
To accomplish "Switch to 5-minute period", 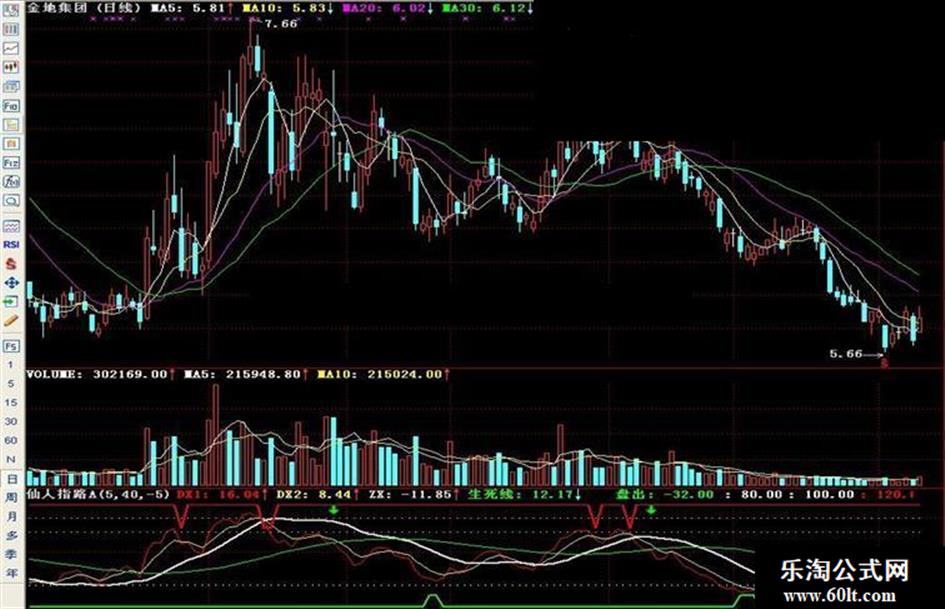I will (11, 383).
